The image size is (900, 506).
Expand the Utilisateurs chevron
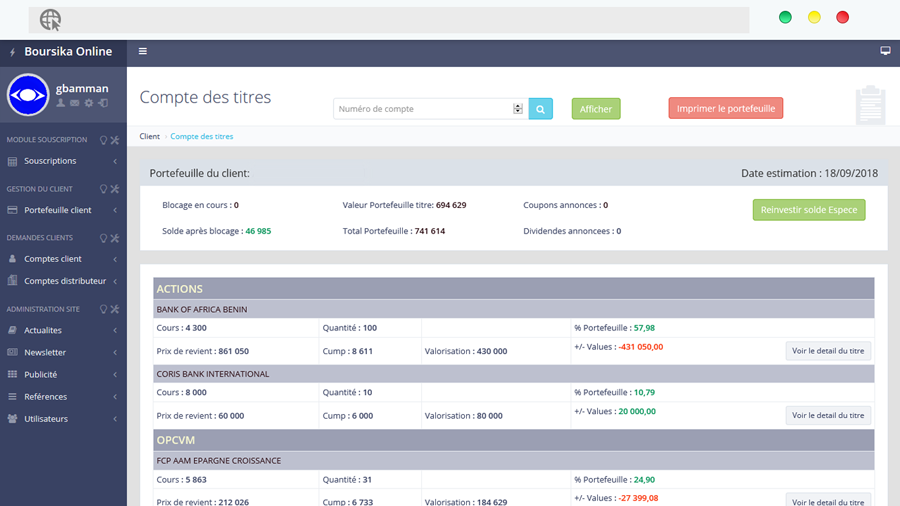coord(115,419)
